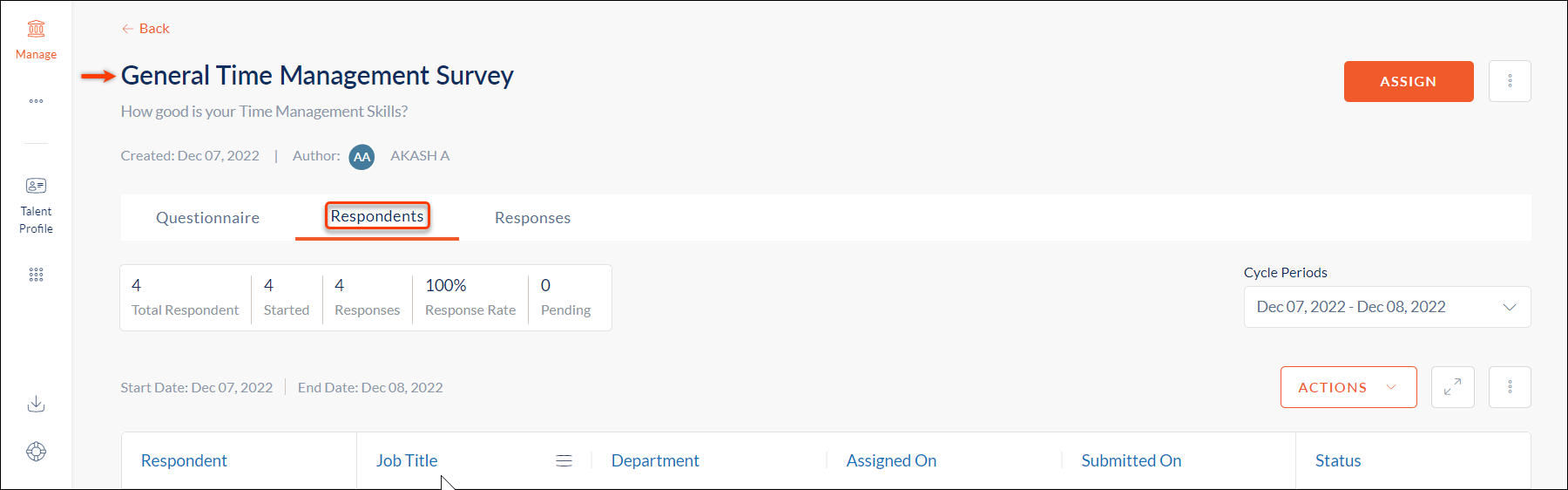Open the apps grid icon in sidebar

coord(36,275)
